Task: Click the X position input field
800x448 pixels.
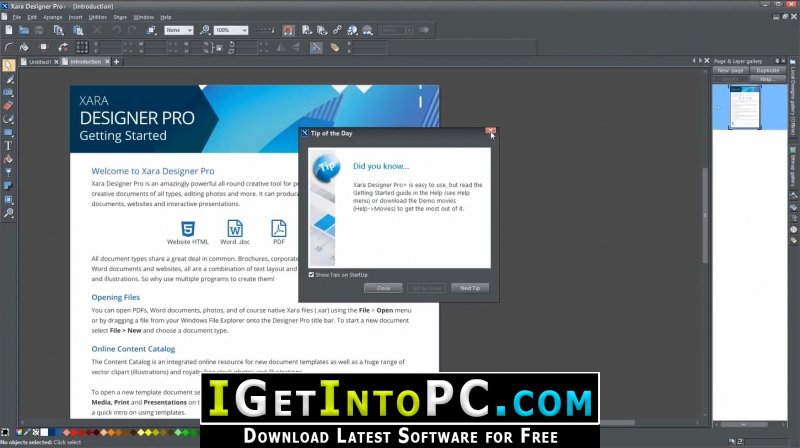Action: coord(111,44)
